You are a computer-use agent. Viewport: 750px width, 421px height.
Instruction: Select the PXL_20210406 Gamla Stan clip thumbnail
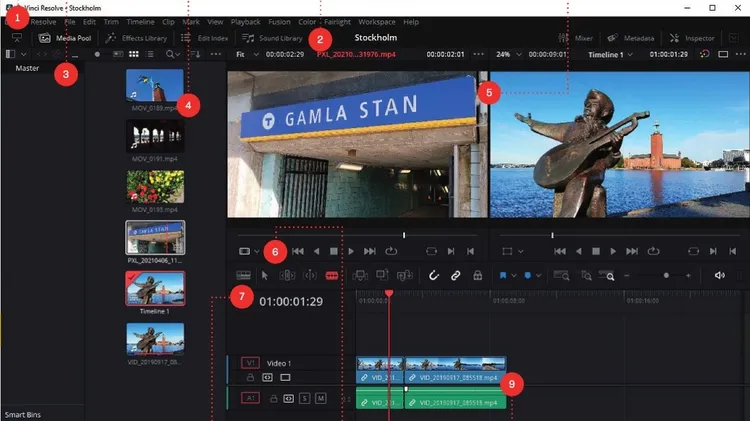pyautogui.click(x=155, y=238)
